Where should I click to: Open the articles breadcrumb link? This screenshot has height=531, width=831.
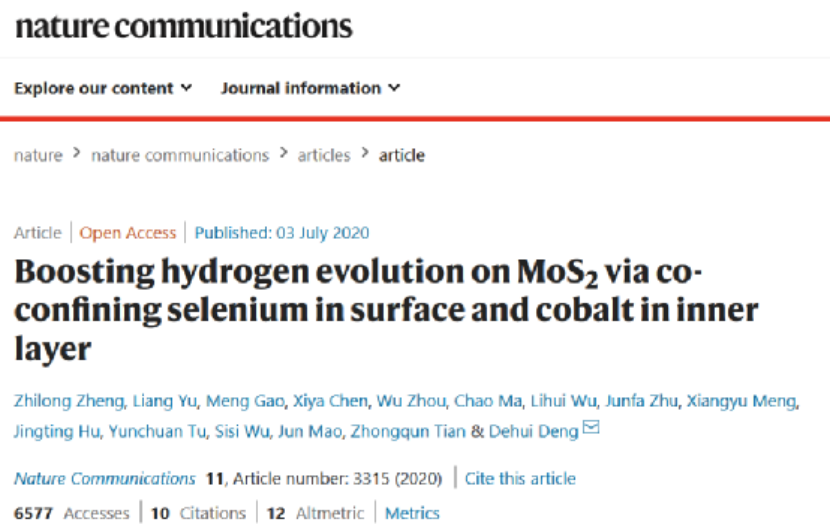(324, 155)
